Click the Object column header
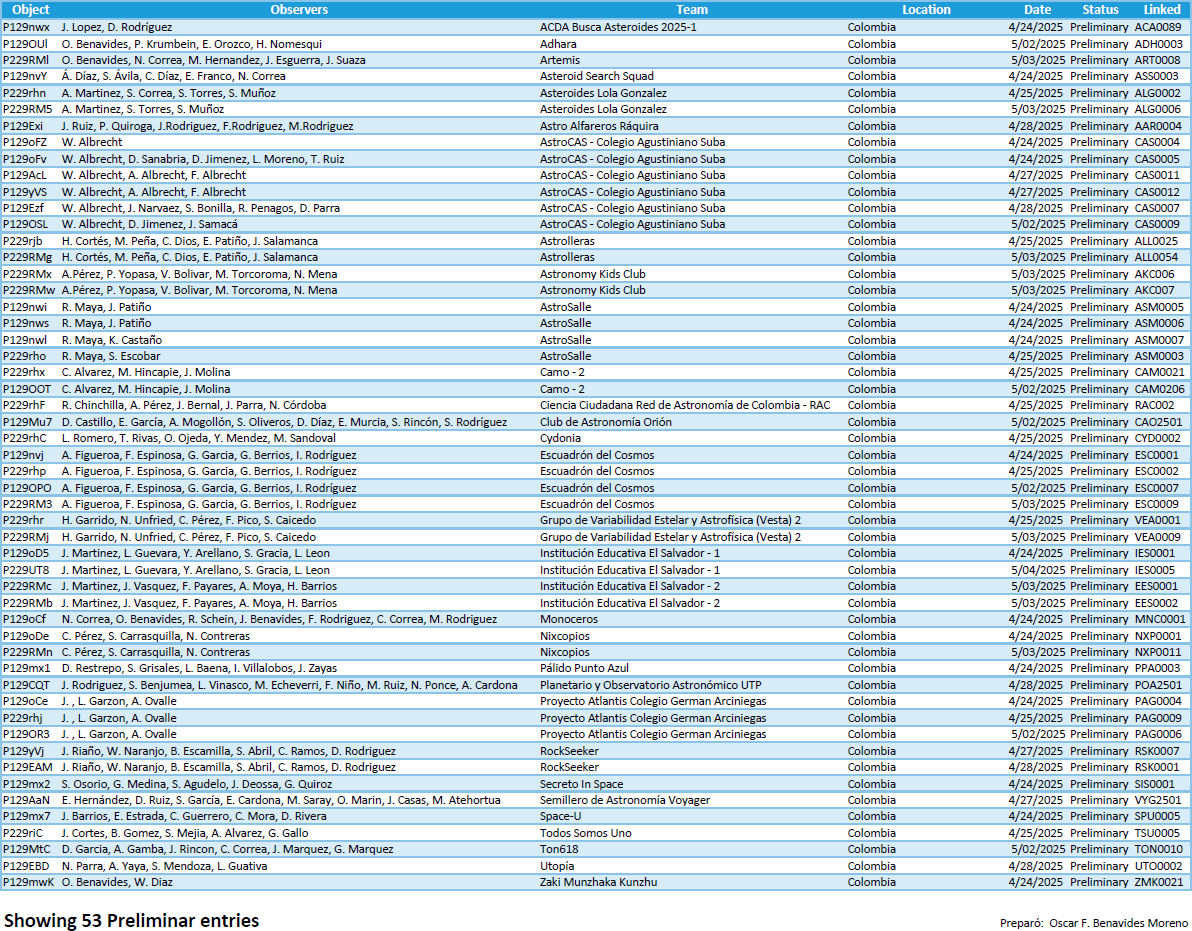Screen dimensions: 1192x931 coord(30,10)
